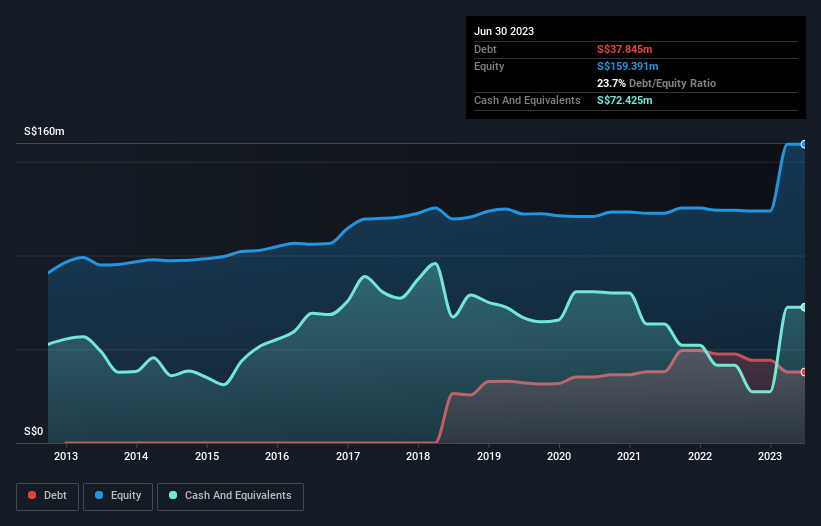Click the red dot in Debt legend
821x526 pixels.
pos(32,495)
